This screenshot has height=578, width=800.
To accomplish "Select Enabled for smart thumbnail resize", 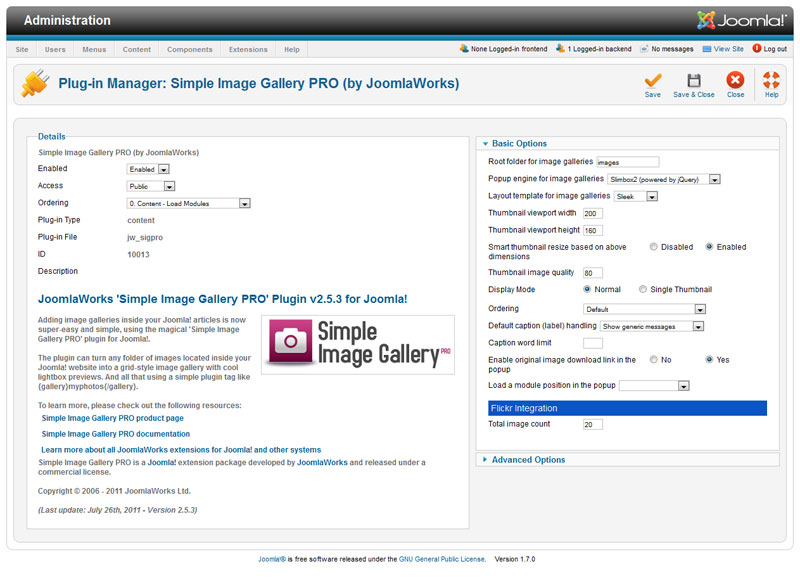I will click(x=709, y=247).
